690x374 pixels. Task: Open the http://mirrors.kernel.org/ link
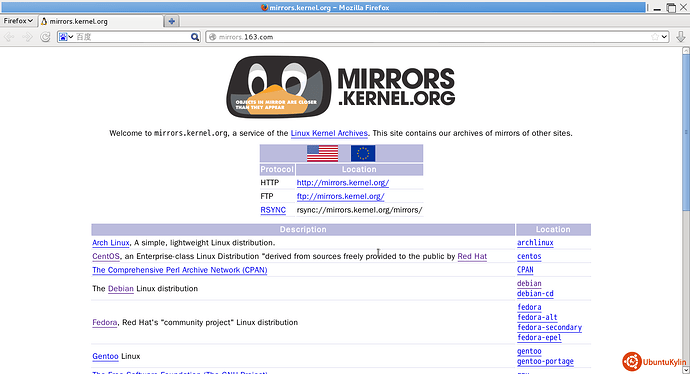click(343, 183)
